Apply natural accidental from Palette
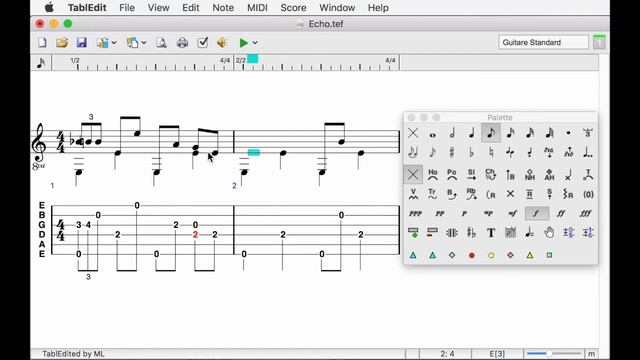Viewport: 640px width, 360px height. [491, 153]
